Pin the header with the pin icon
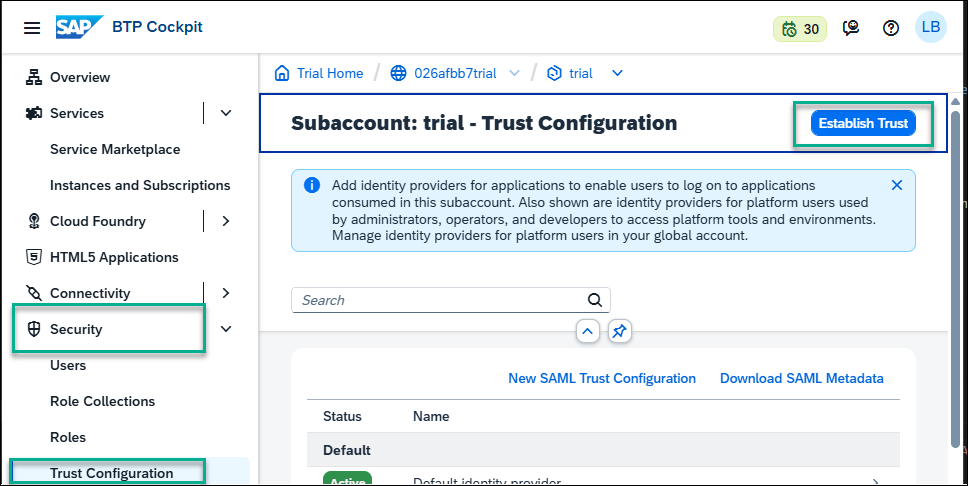 click(619, 332)
